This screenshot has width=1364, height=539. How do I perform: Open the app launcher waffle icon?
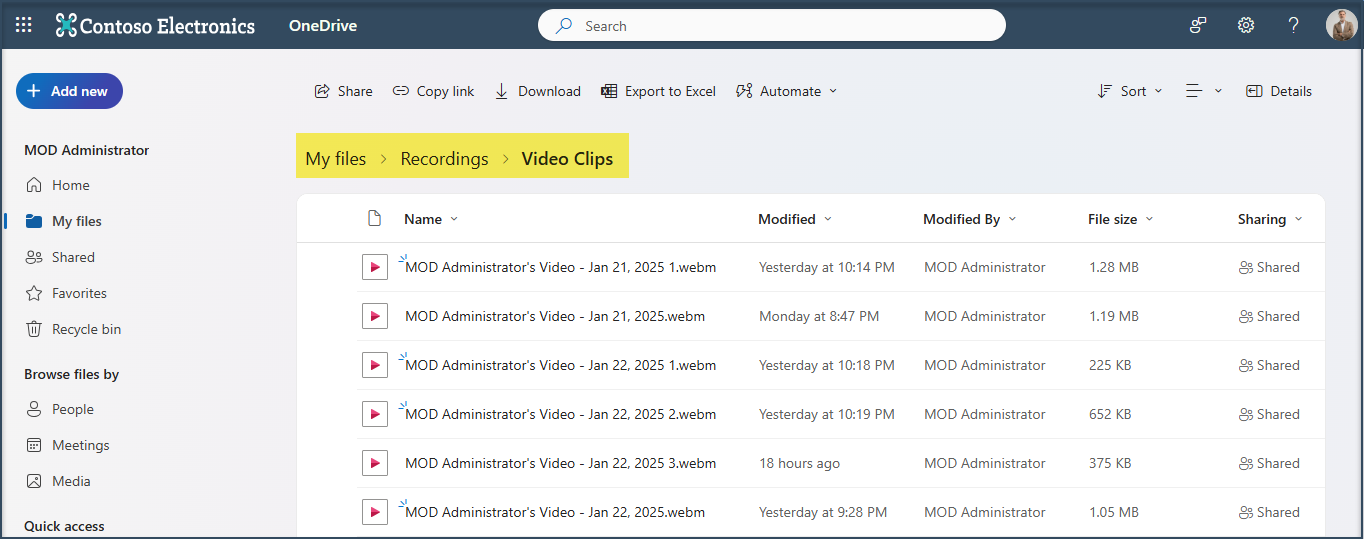click(x=24, y=25)
